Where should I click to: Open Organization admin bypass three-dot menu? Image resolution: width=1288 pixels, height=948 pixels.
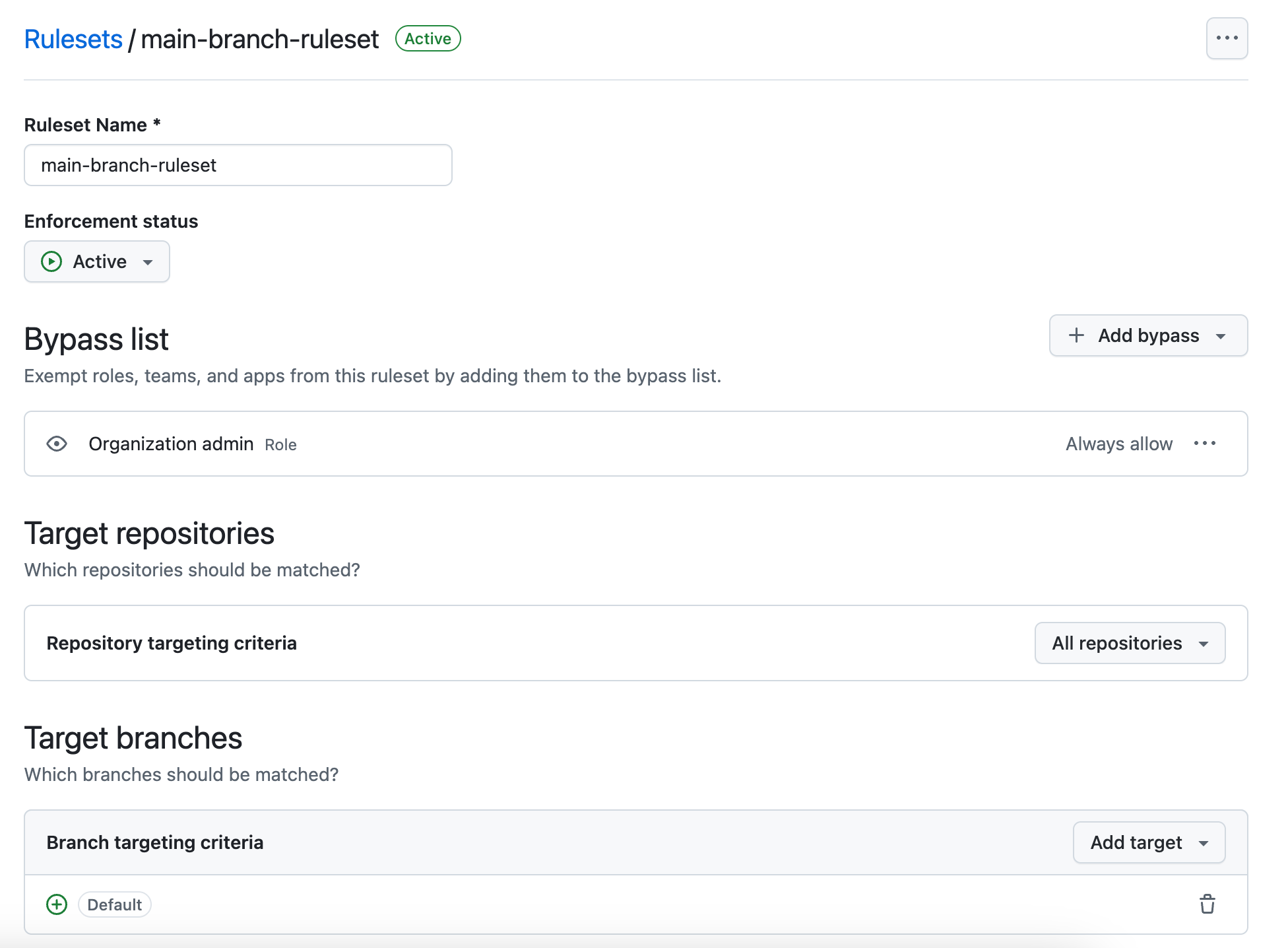[1205, 444]
